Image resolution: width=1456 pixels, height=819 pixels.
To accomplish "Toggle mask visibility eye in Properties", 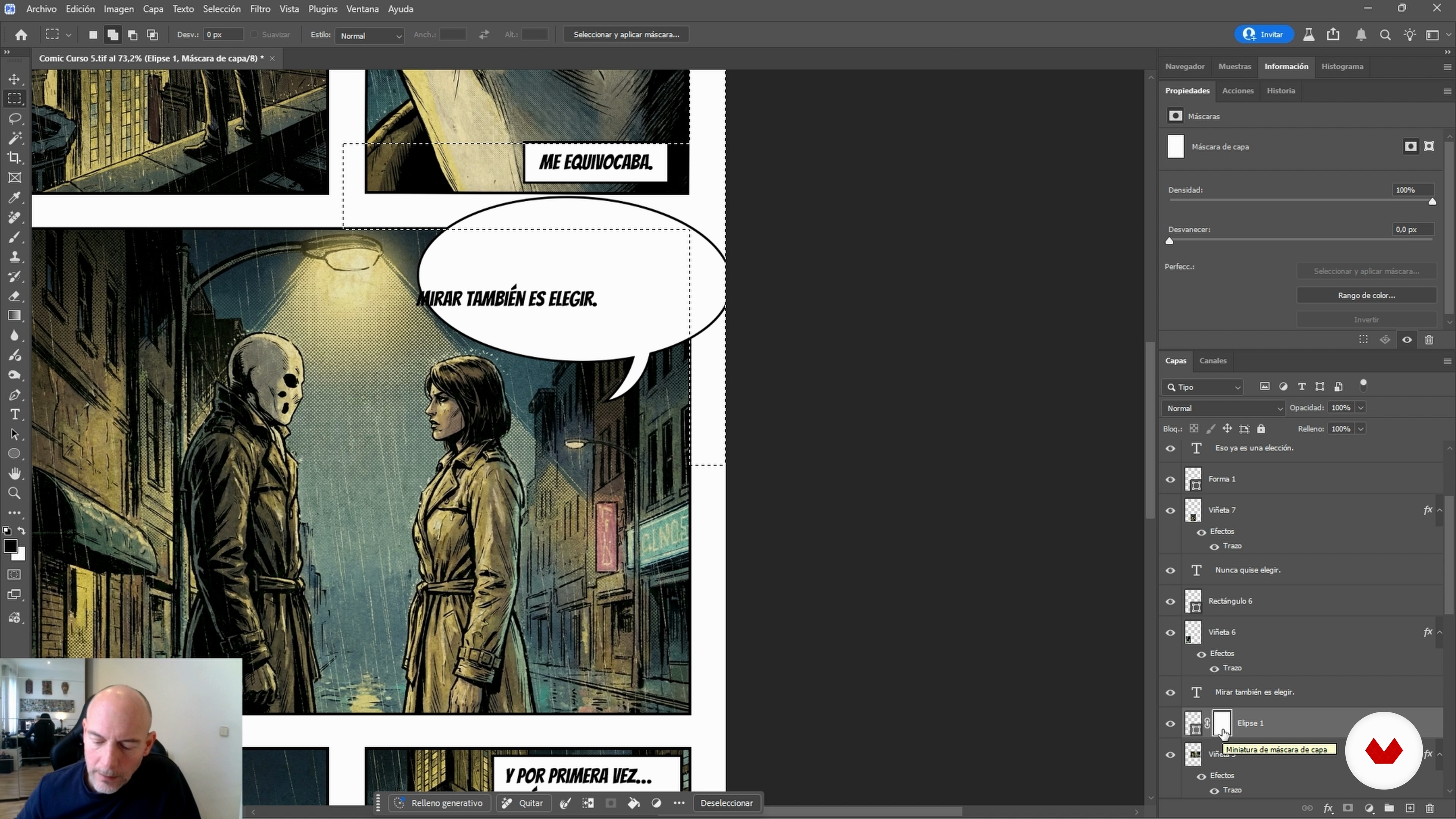I will tap(1407, 340).
